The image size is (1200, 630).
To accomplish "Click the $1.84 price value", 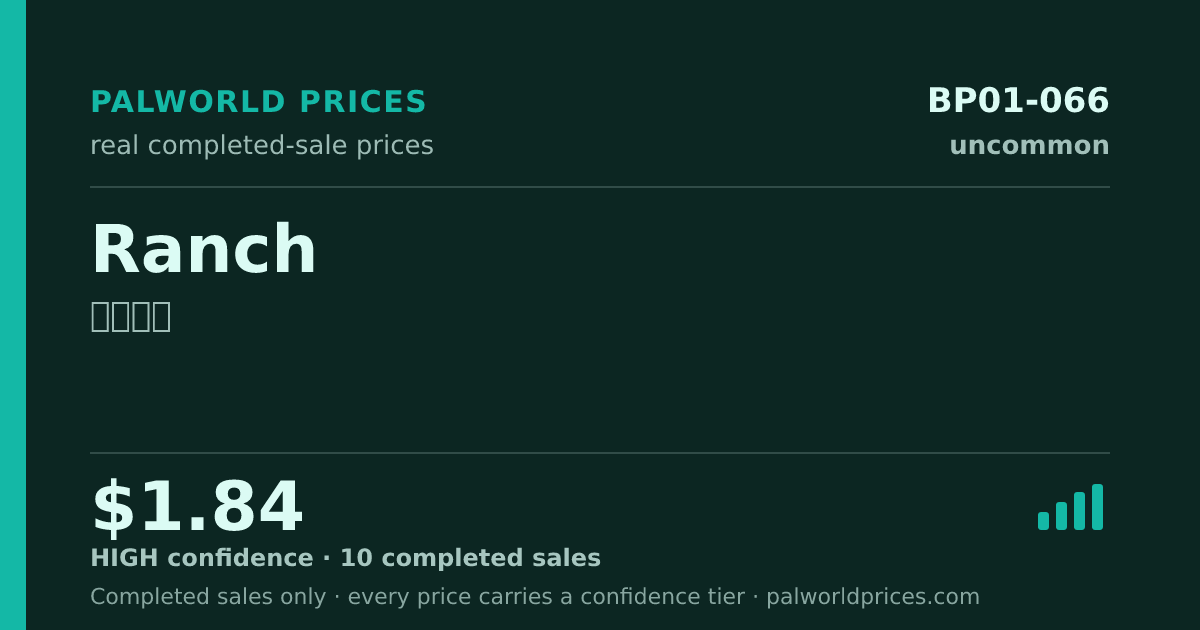I will [x=197, y=508].
